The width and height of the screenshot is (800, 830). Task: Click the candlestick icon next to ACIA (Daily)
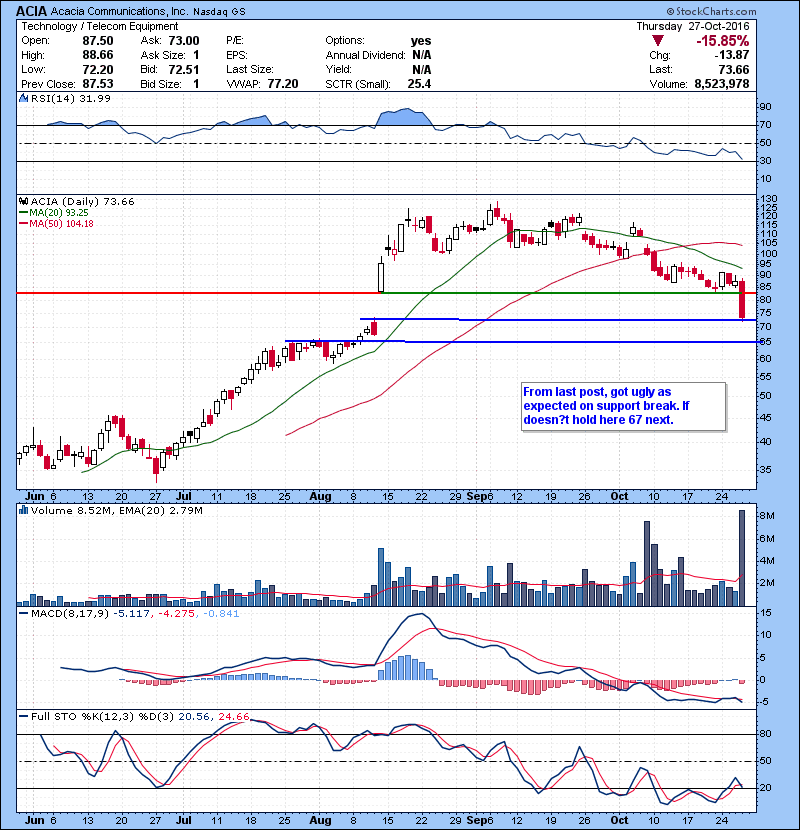pyautogui.click(x=23, y=202)
